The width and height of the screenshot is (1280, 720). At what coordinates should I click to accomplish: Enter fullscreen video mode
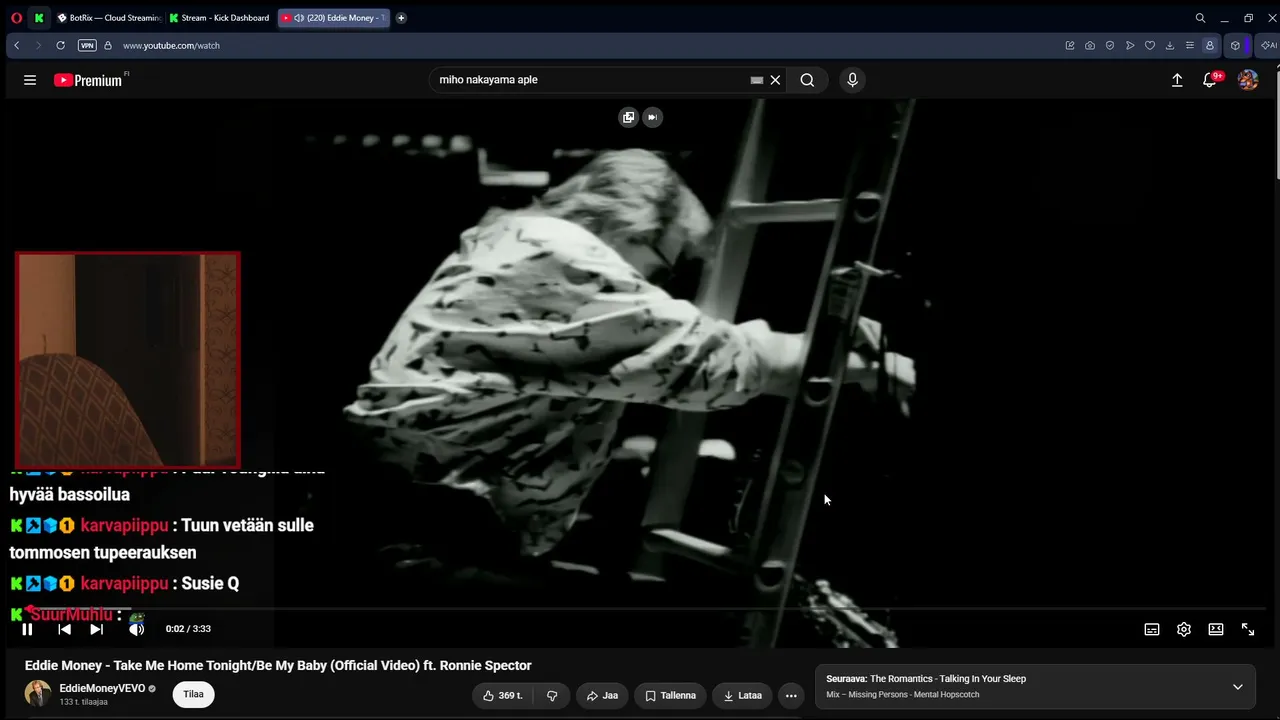(1248, 629)
